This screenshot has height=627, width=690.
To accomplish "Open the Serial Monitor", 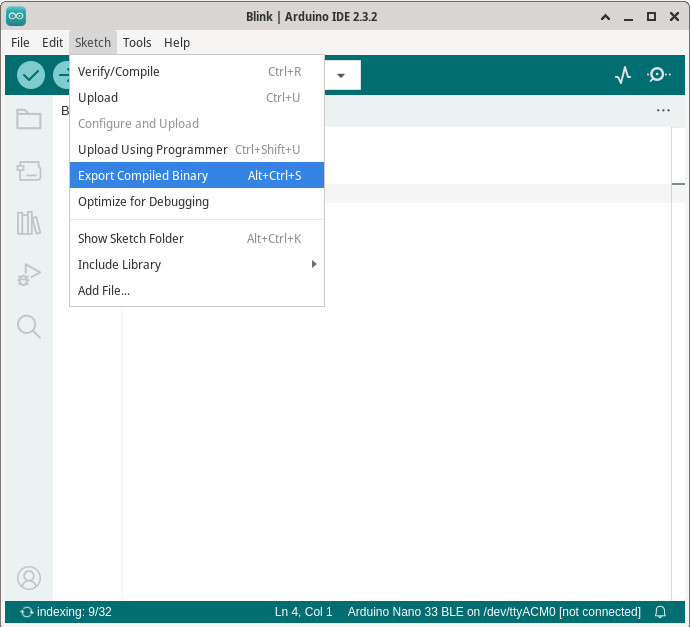I will [658, 75].
